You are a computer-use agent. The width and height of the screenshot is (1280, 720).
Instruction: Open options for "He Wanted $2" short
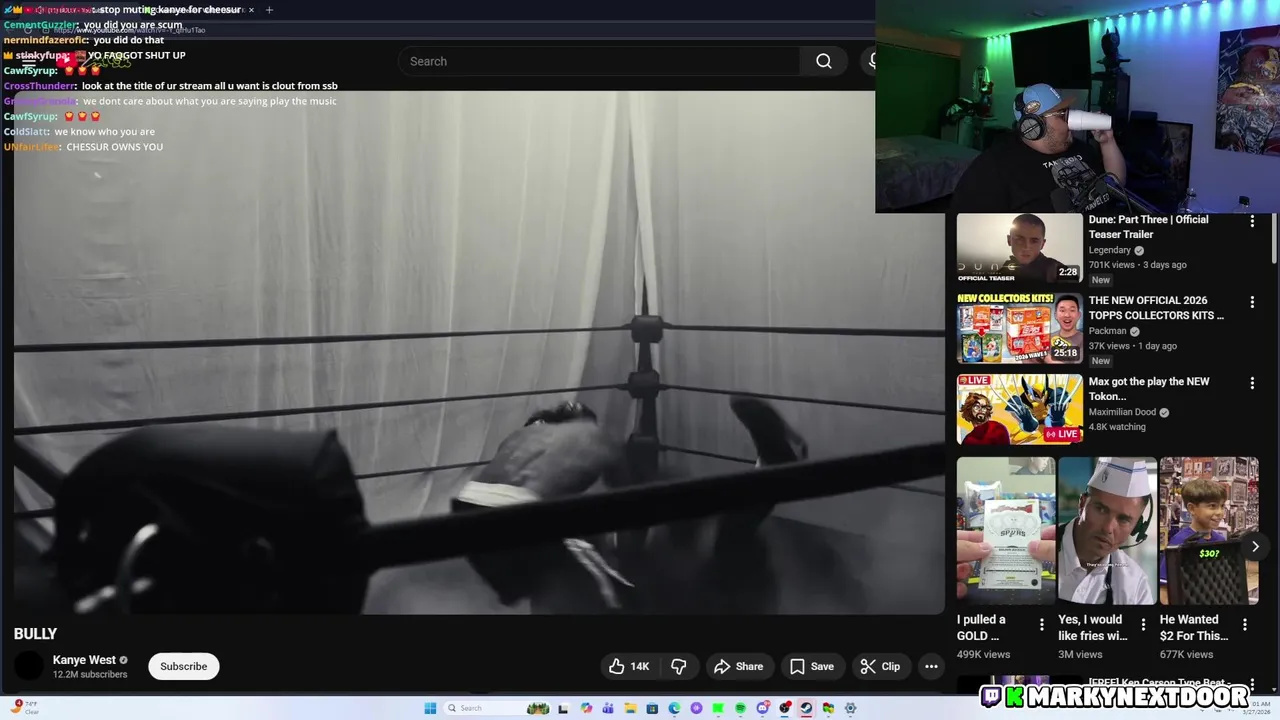tap(1245, 625)
